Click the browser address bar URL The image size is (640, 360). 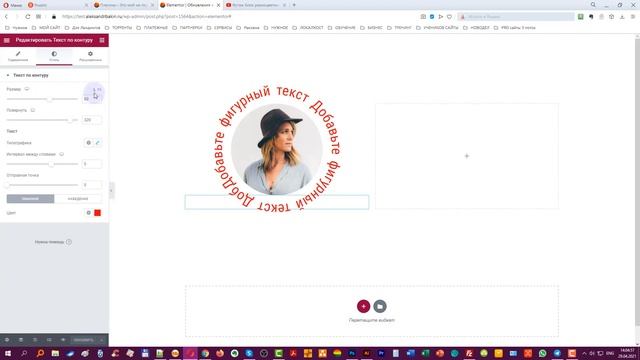[x=147, y=17]
